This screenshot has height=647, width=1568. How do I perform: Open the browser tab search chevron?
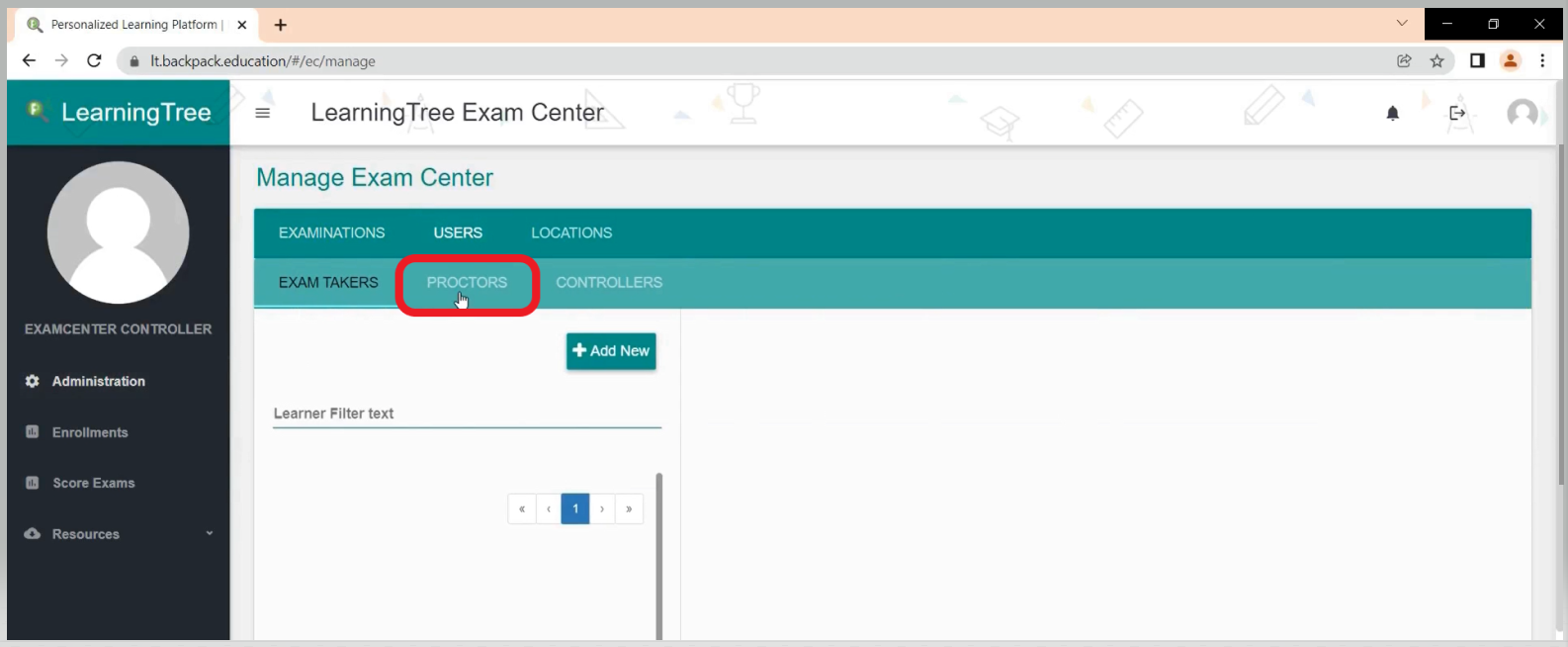[x=1401, y=24]
